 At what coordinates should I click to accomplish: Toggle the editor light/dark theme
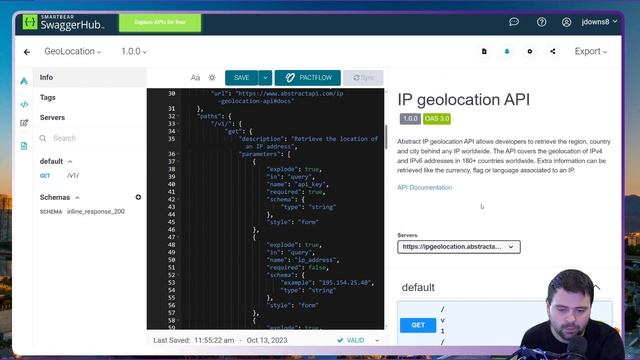tap(212, 78)
